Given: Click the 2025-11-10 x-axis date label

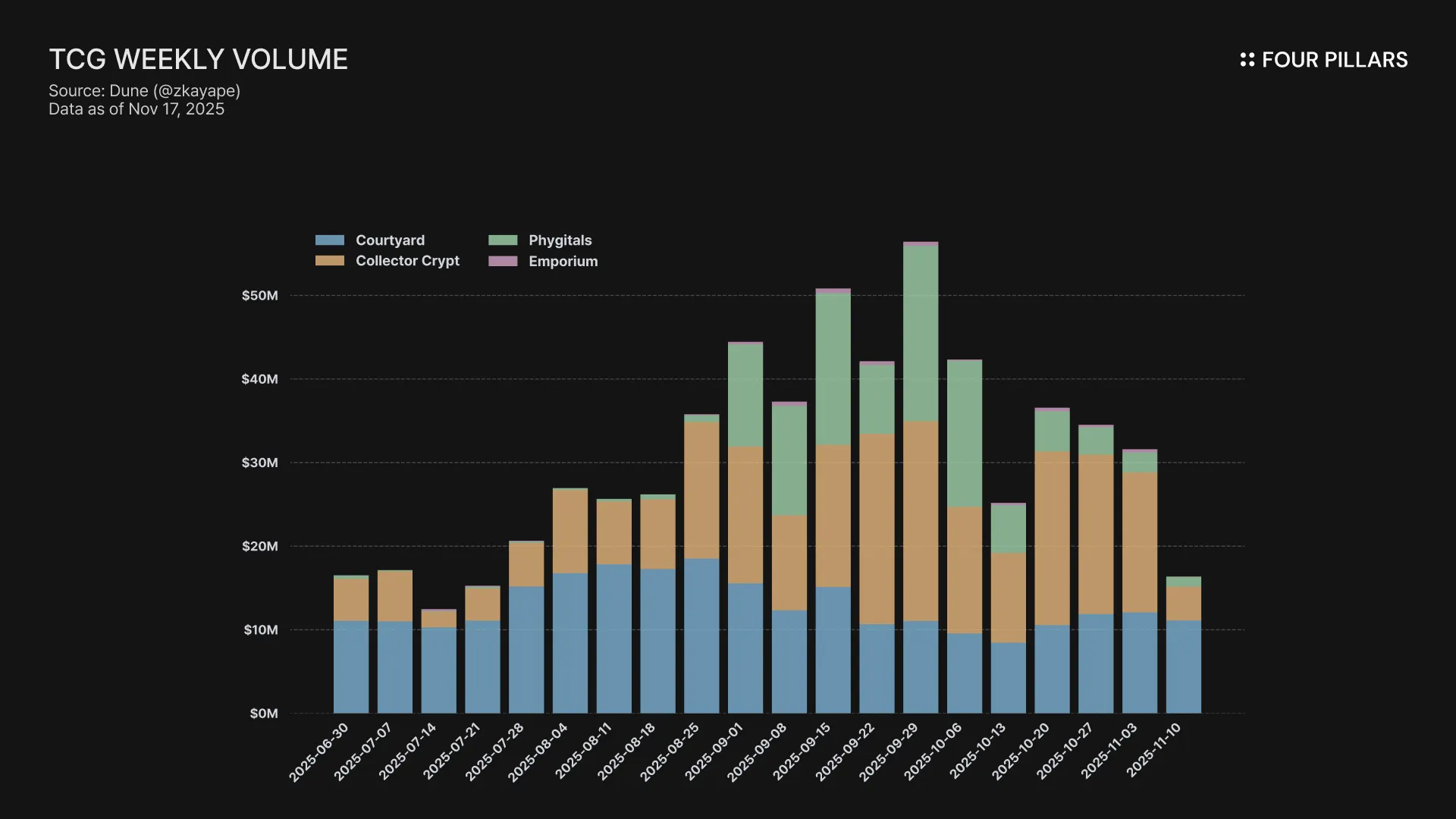Looking at the screenshot, I should pyautogui.click(x=1153, y=751).
